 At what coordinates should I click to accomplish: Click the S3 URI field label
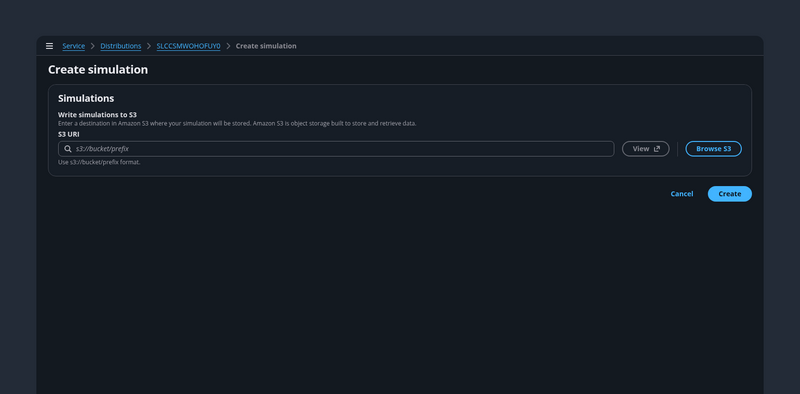click(69, 134)
